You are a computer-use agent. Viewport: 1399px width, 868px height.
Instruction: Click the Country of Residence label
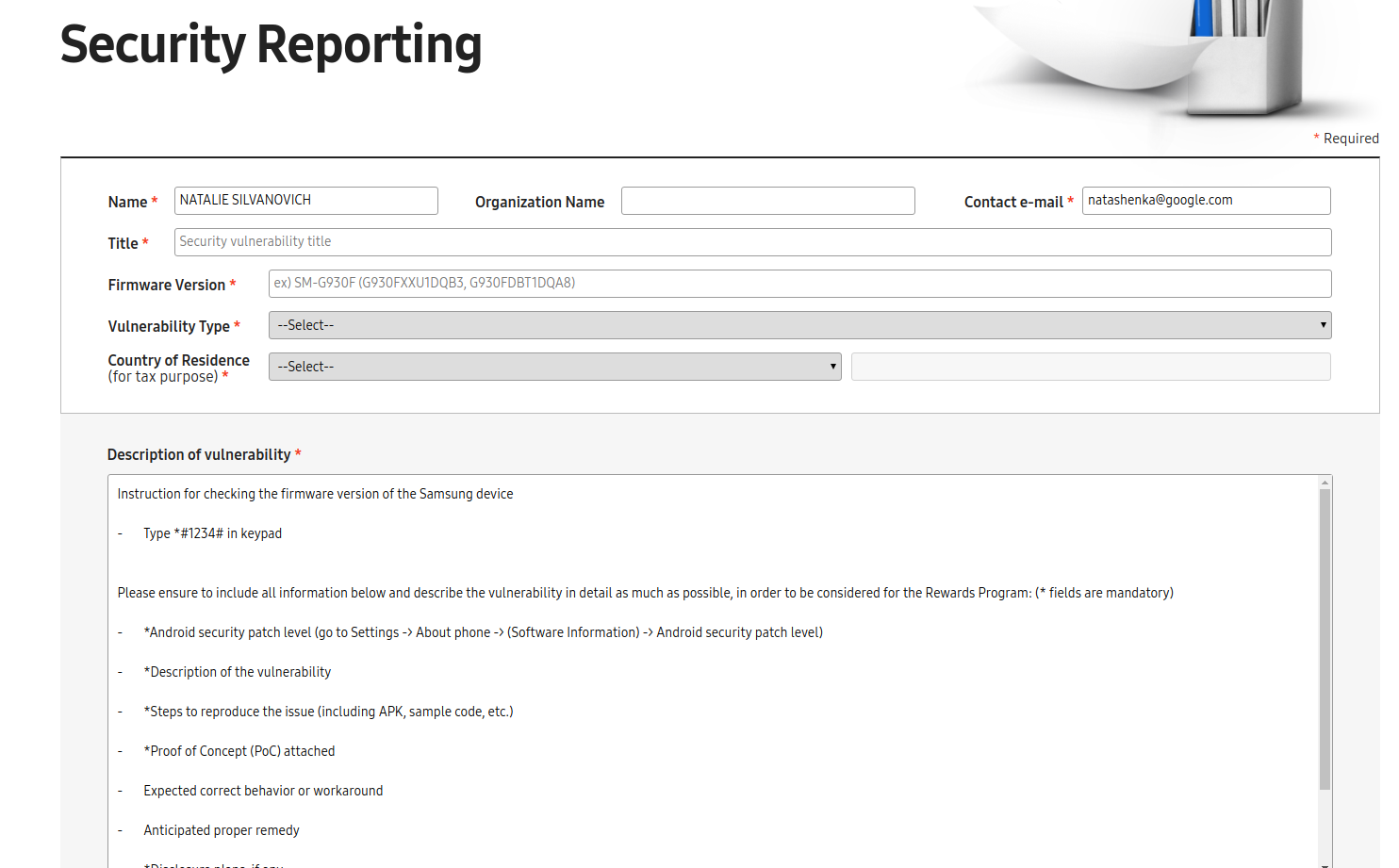click(x=178, y=361)
